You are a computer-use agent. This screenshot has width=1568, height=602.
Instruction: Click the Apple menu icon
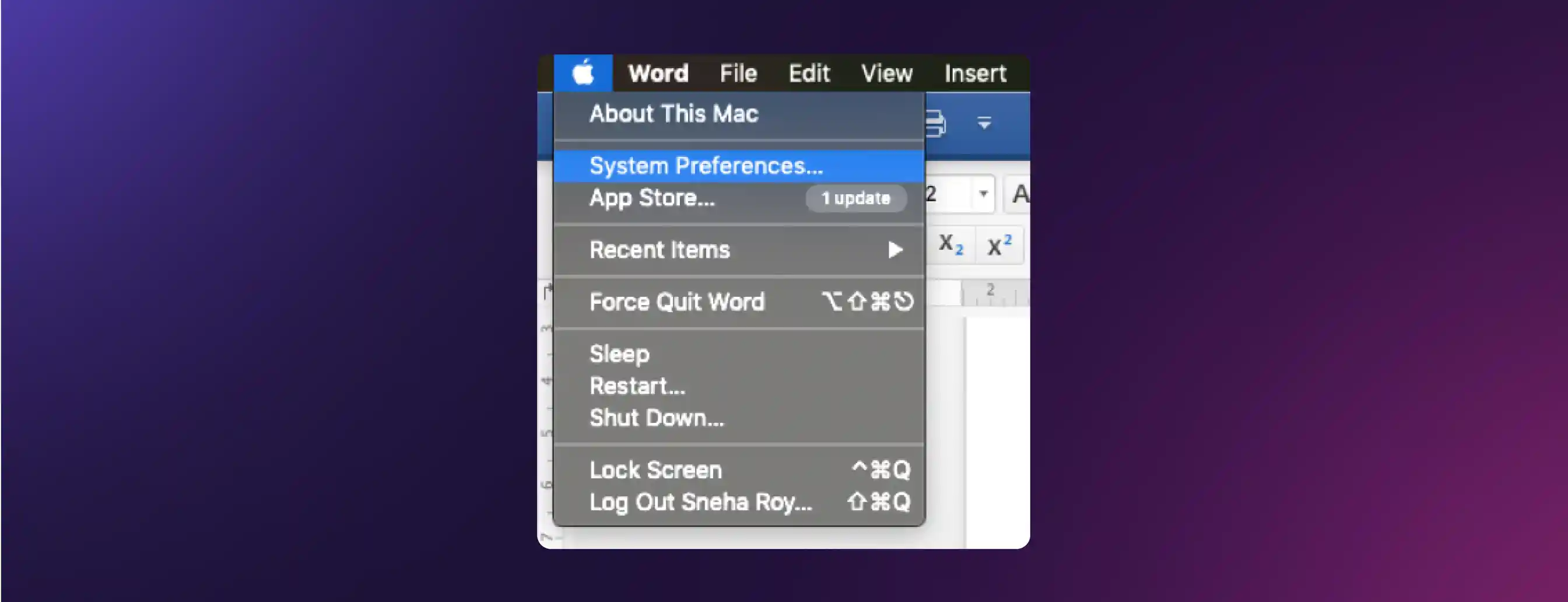583,73
